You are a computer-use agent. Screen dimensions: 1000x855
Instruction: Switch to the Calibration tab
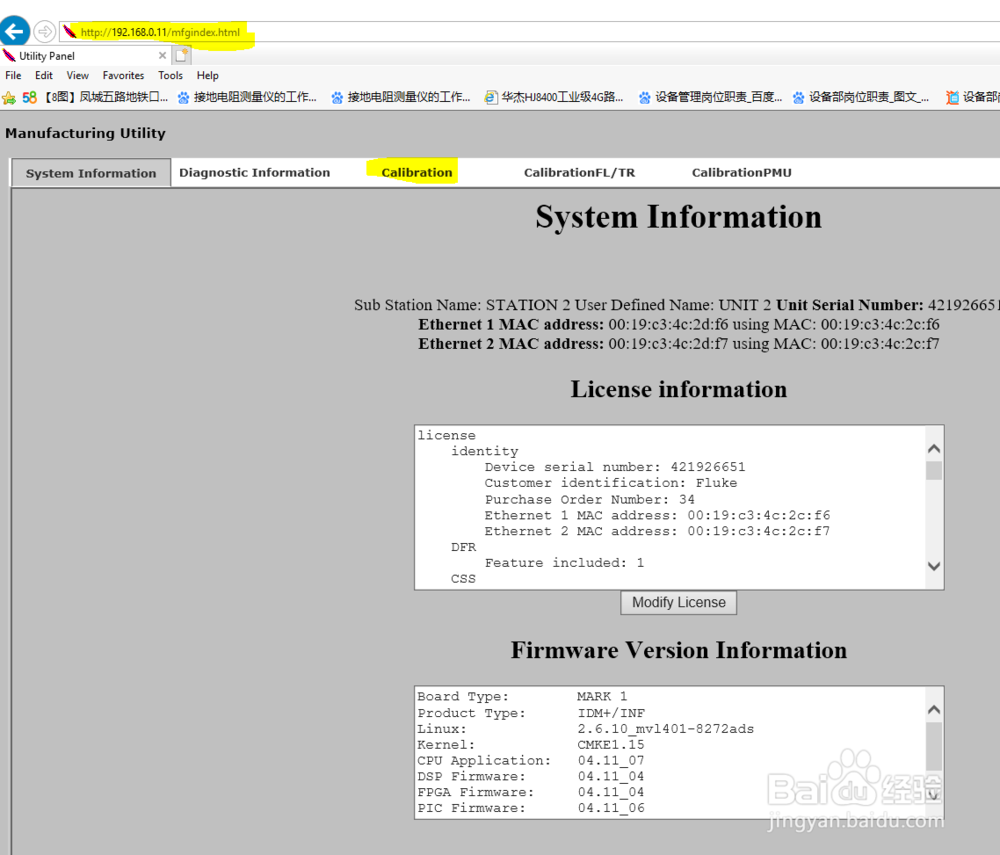coord(416,173)
